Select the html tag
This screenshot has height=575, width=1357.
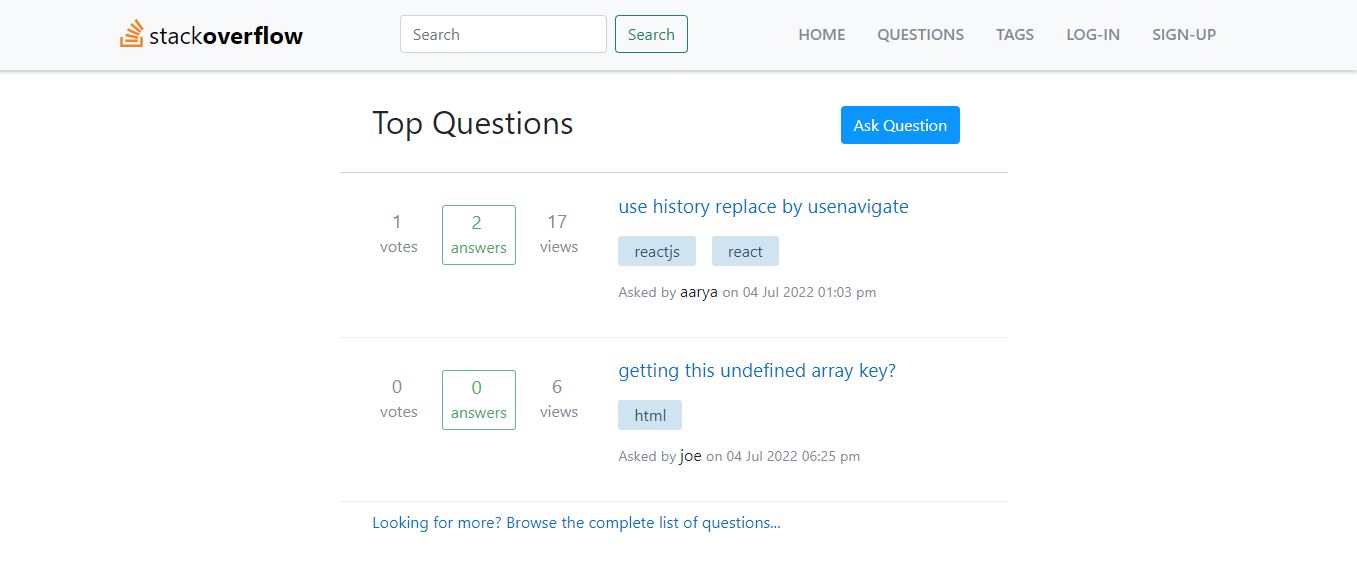tap(650, 415)
